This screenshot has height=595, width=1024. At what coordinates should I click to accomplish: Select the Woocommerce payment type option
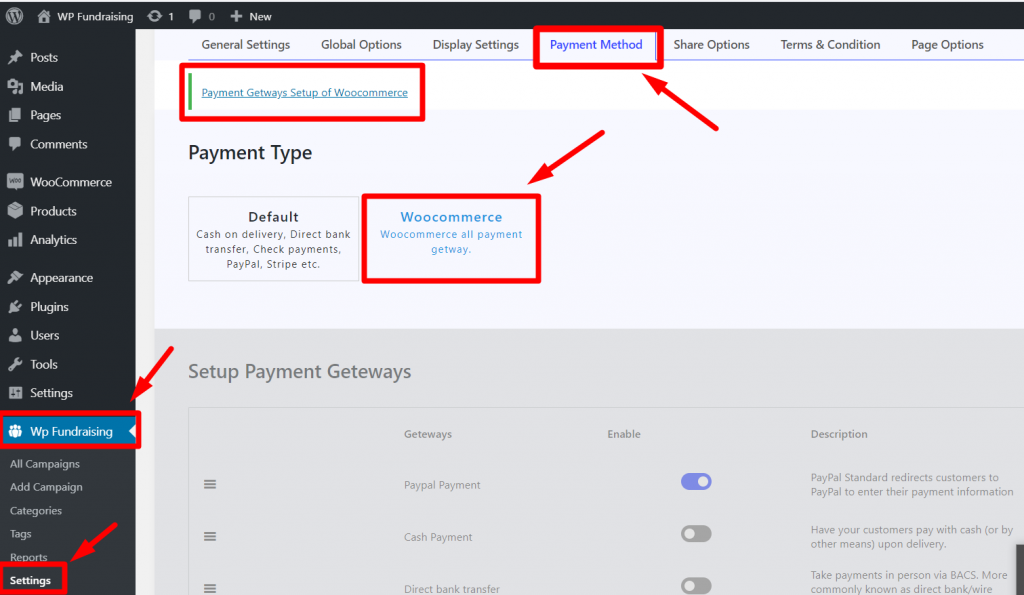coord(451,239)
